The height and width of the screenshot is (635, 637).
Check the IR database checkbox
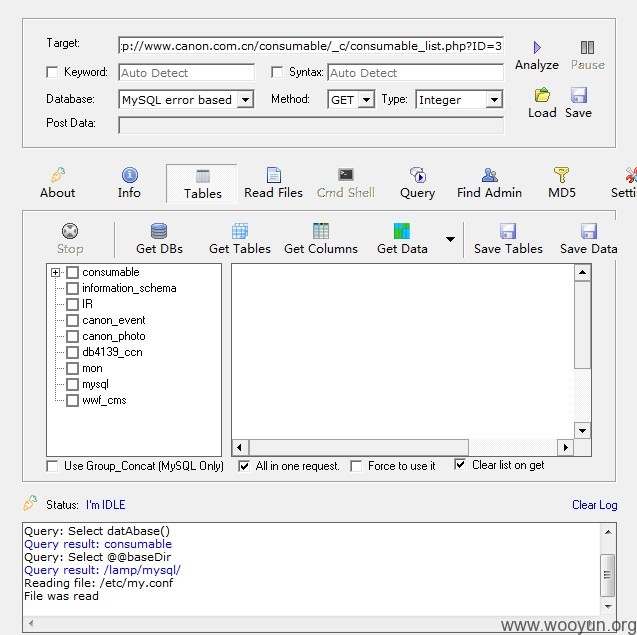(x=72, y=304)
